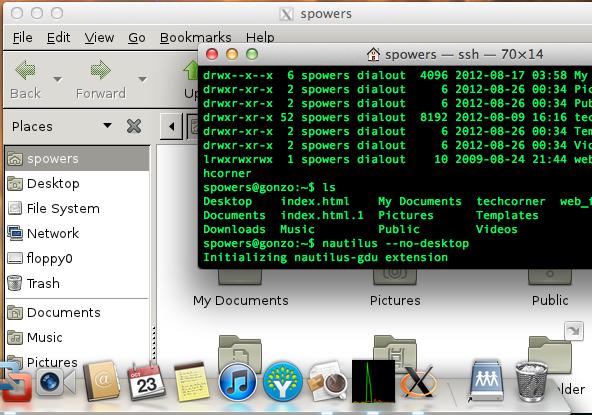Click the X11 icon in the Dock
The width and height of the screenshot is (592, 415).
click(418, 382)
